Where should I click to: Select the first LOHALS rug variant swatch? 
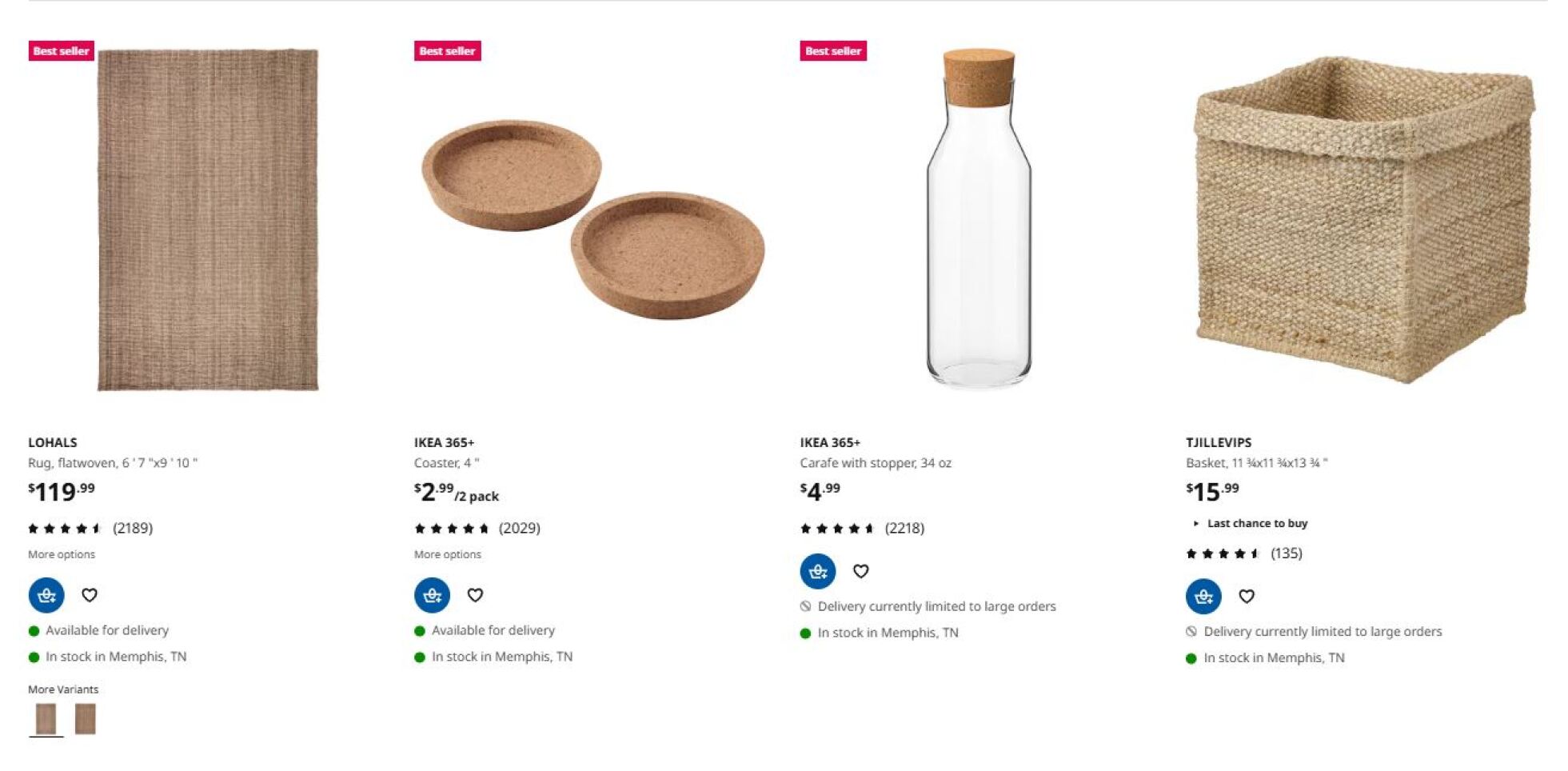(46, 718)
